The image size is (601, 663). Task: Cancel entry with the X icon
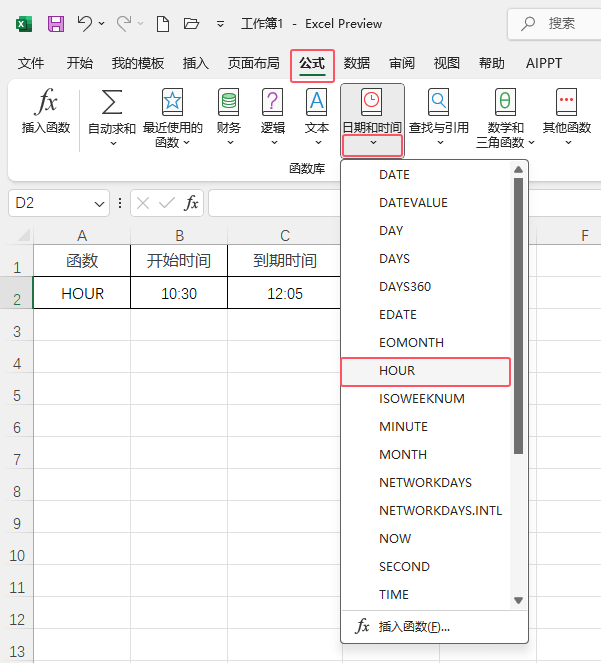click(143, 203)
